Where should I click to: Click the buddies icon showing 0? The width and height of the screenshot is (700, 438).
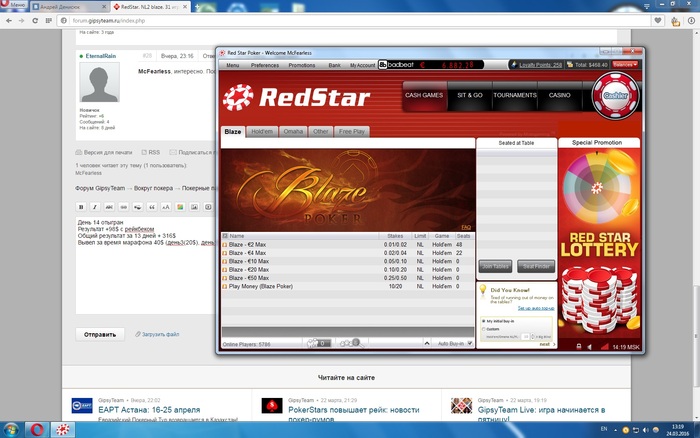click(x=318, y=343)
